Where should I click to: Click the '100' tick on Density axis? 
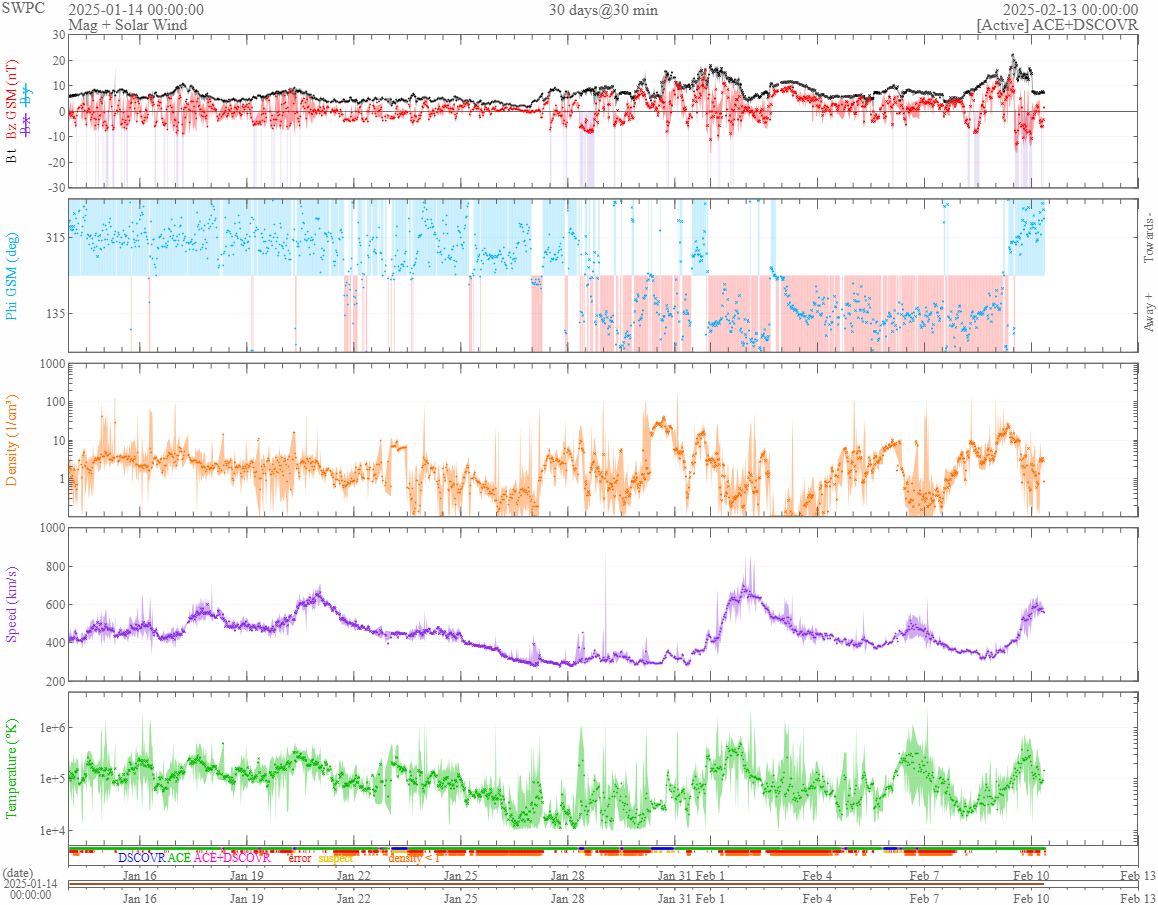click(x=55, y=403)
